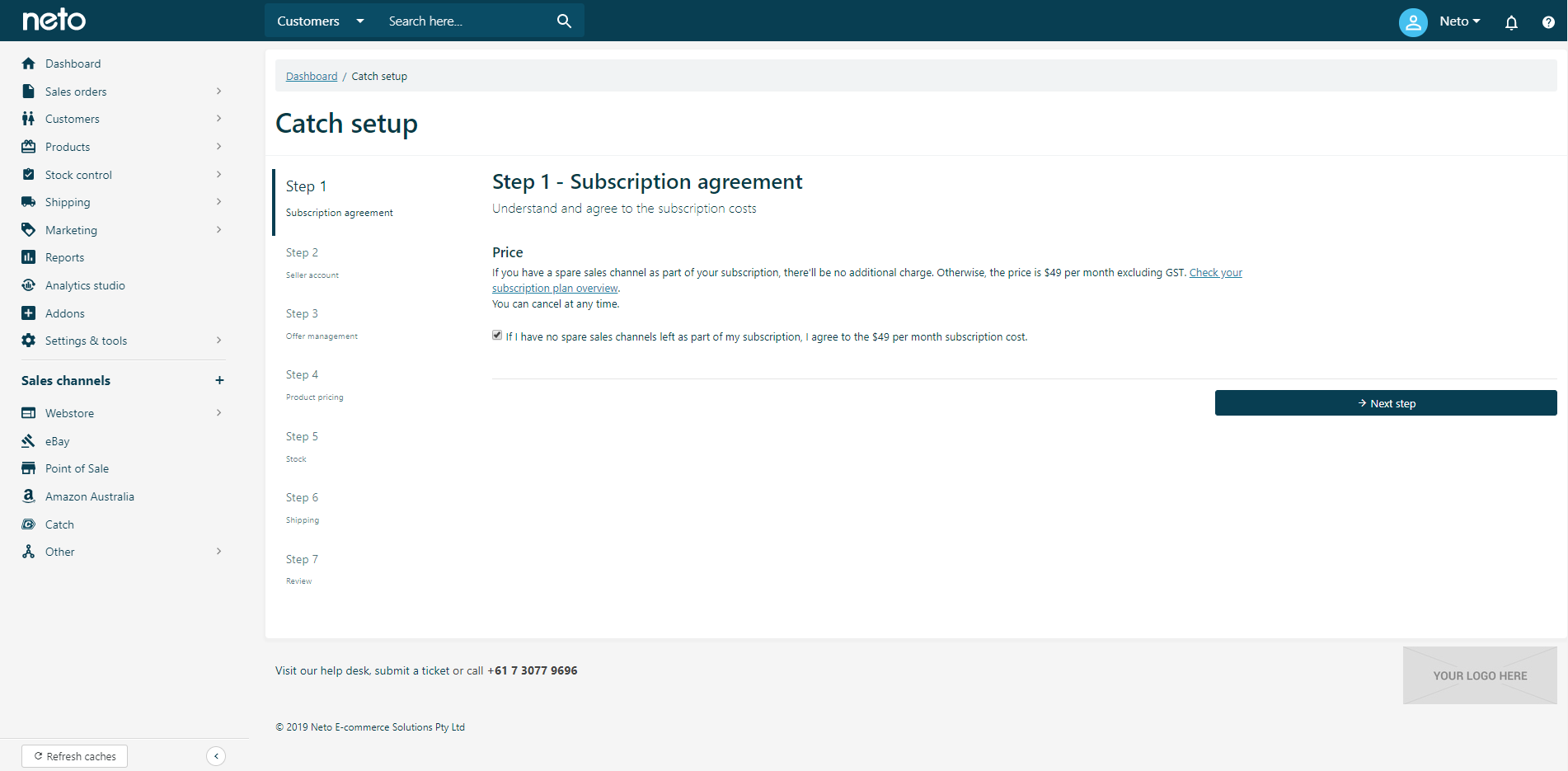
Task: Expand Webstore submenu chevron
Action: point(218,413)
